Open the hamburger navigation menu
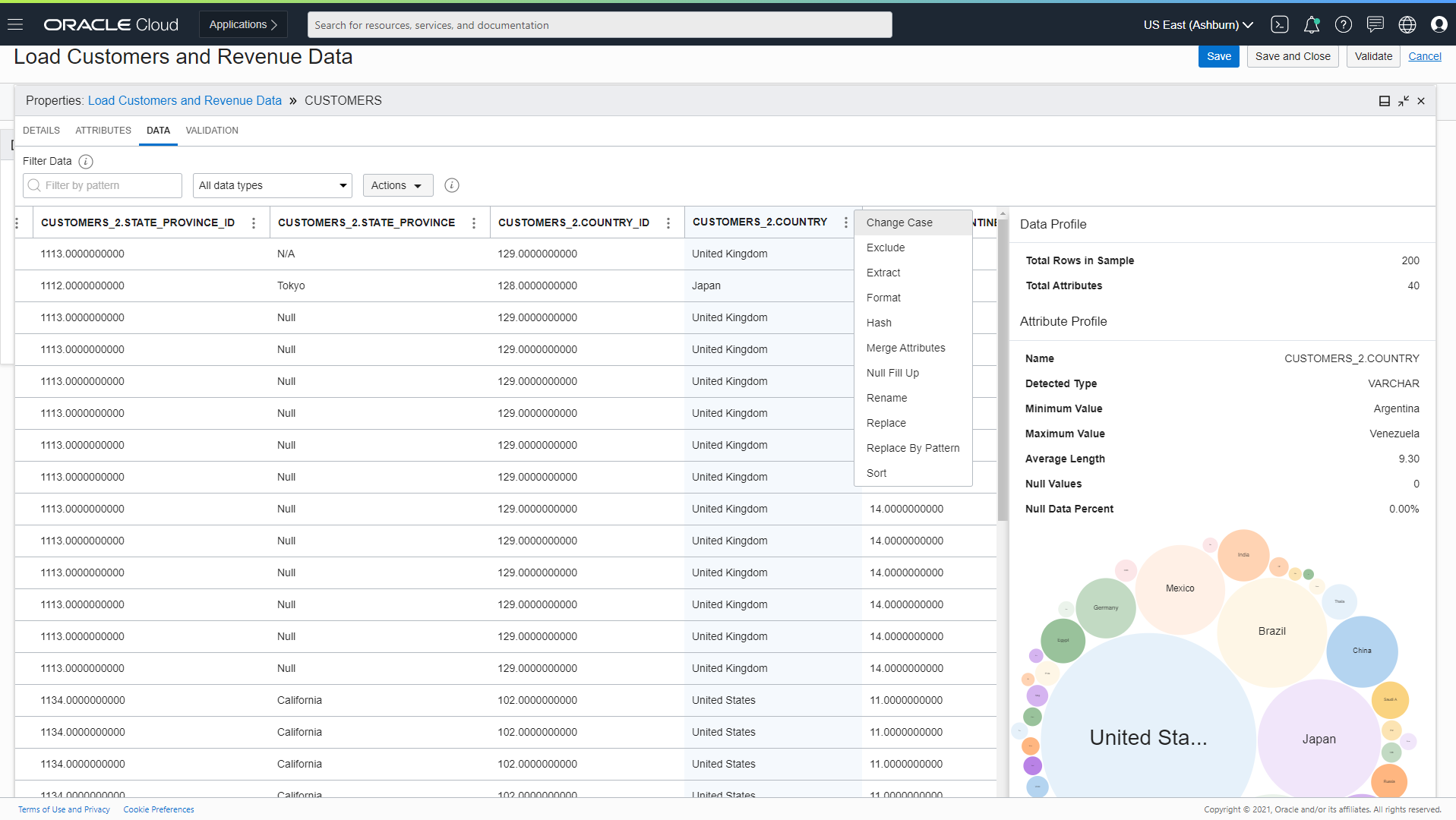Image resolution: width=1456 pixels, height=820 pixels. coord(15,23)
